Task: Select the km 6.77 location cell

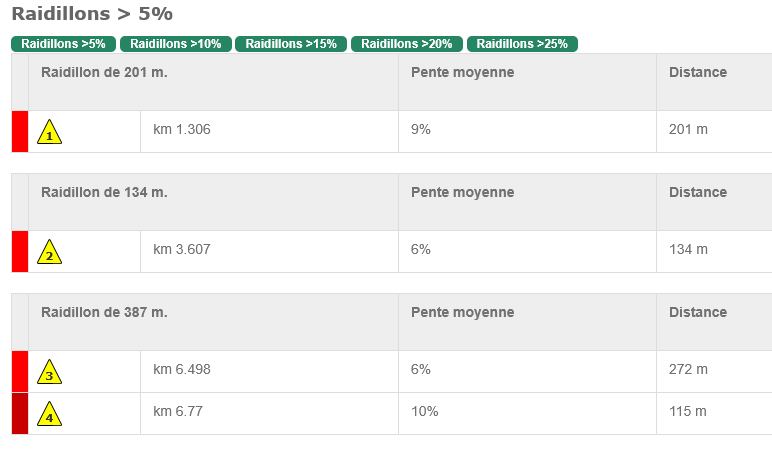Action: (269, 414)
